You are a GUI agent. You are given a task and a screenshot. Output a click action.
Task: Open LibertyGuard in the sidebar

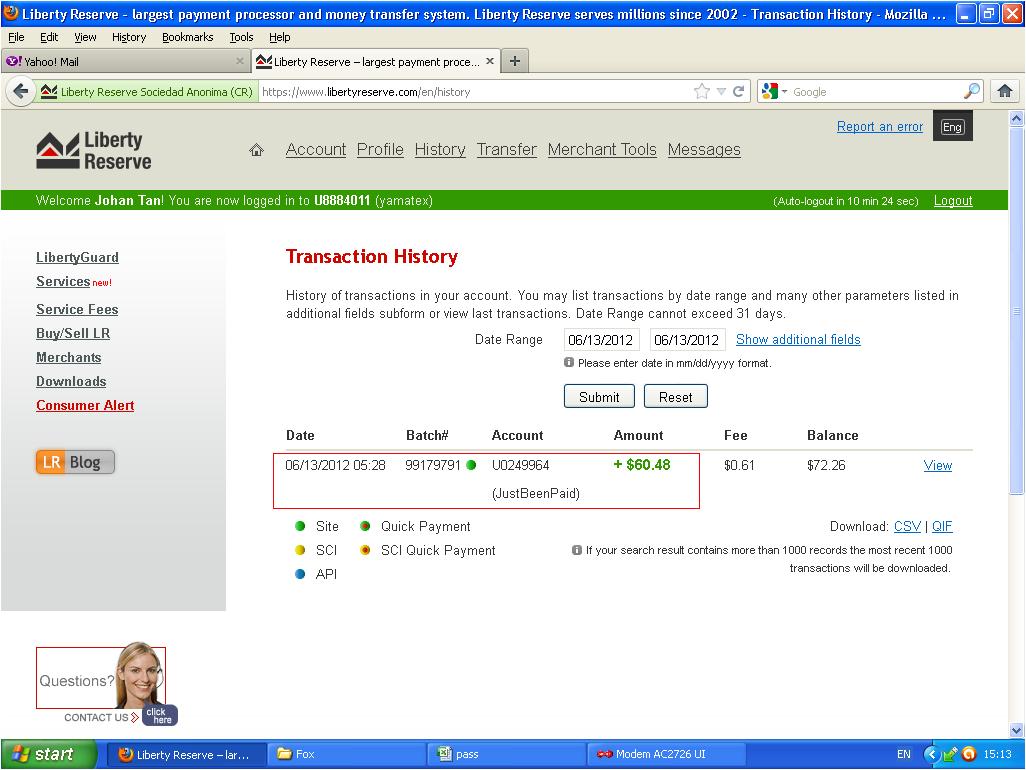click(77, 258)
